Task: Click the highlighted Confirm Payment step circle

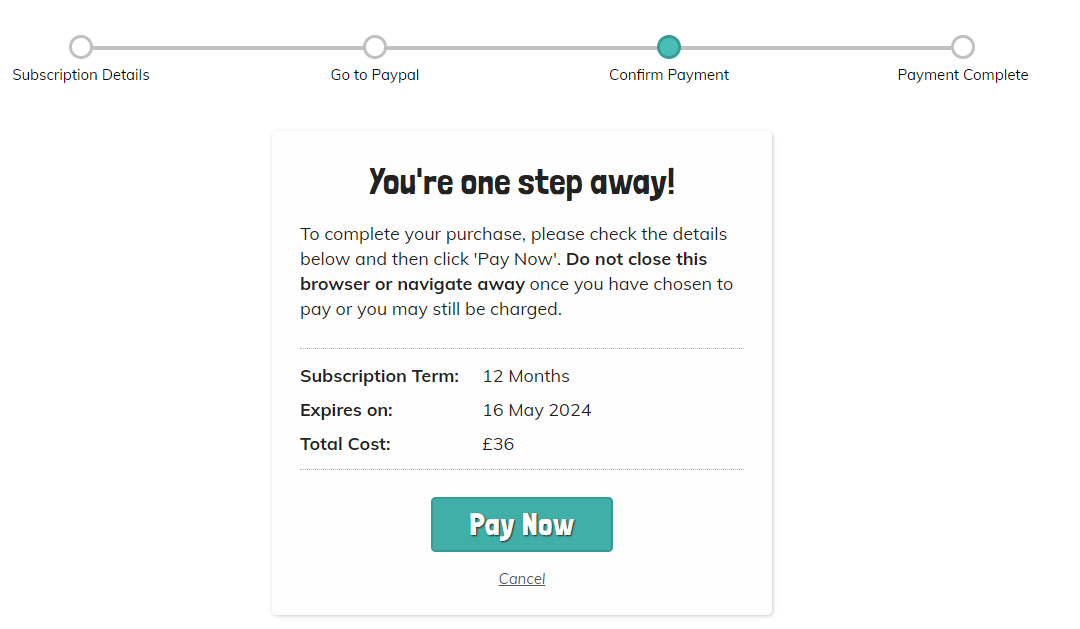Action: [x=669, y=47]
